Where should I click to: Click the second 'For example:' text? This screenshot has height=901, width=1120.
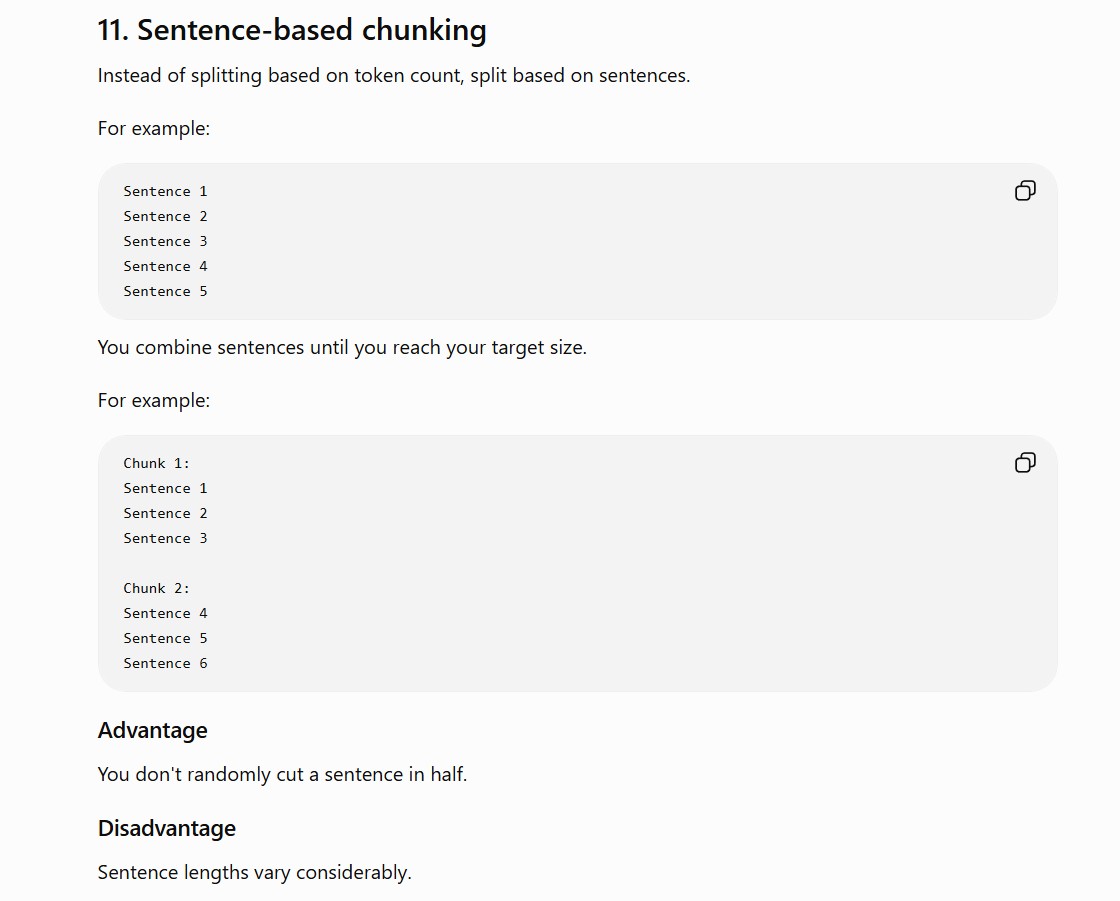[154, 401]
